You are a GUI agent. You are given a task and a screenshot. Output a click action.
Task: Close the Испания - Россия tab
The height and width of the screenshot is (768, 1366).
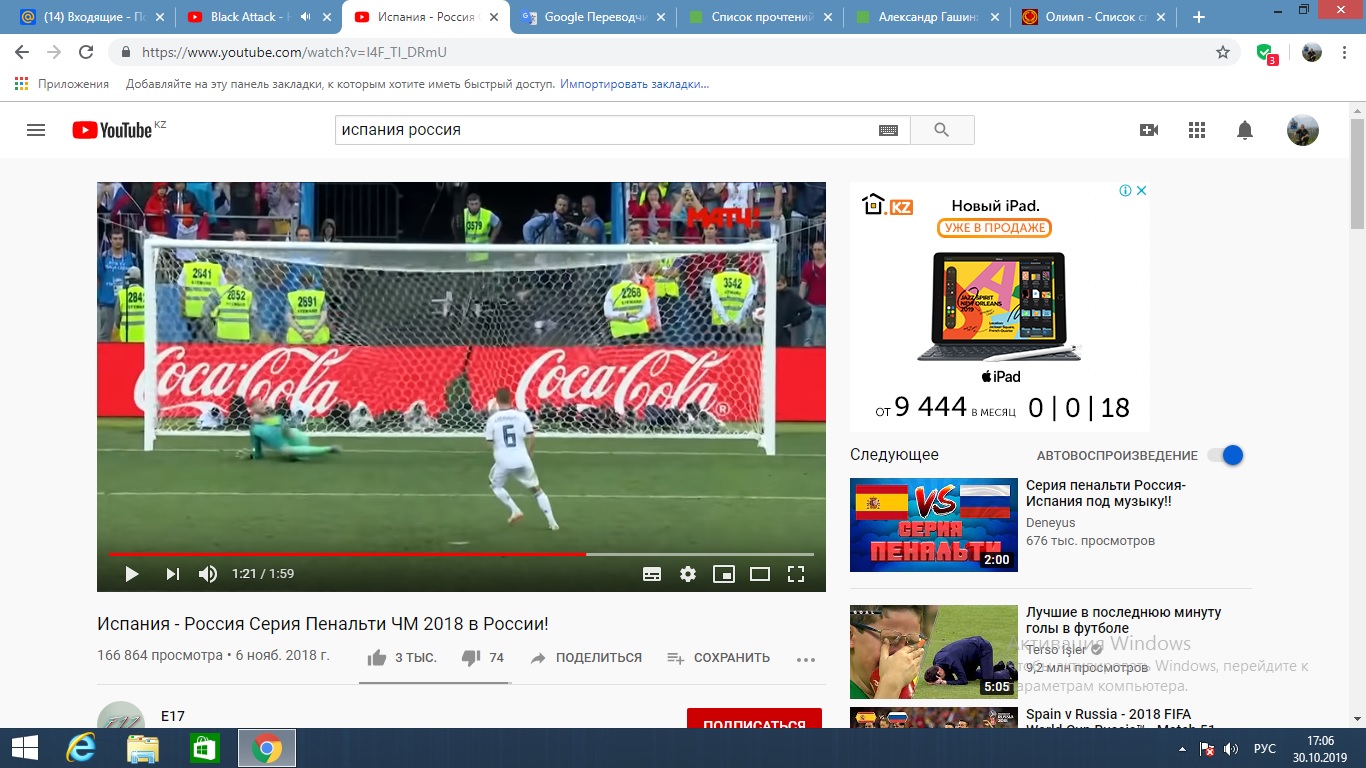click(x=493, y=17)
